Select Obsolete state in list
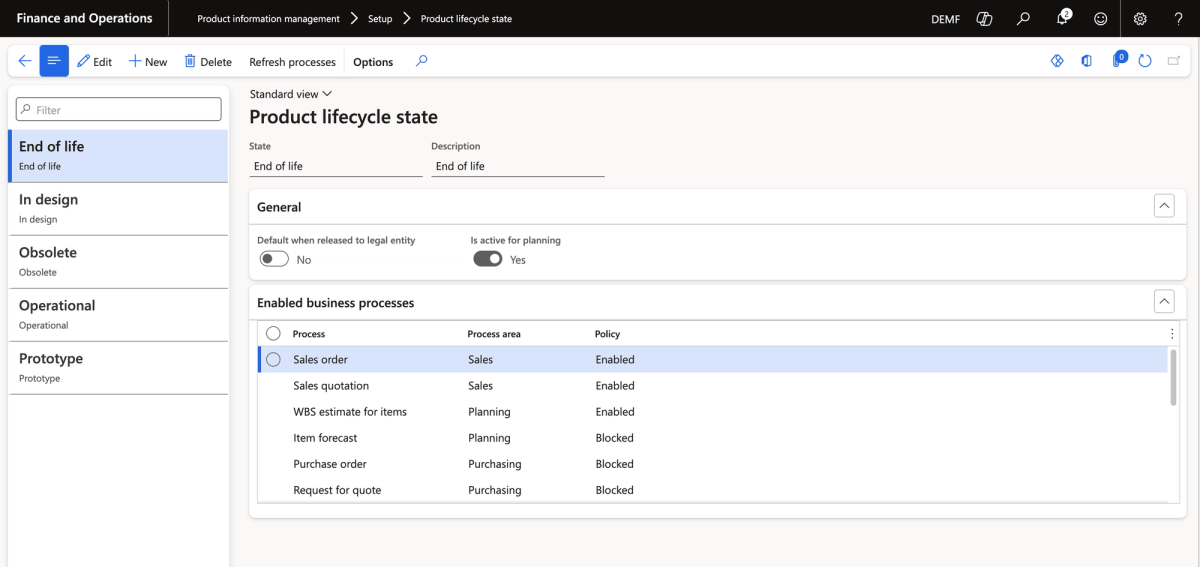The height and width of the screenshot is (567, 1200). tap(118, 262)
